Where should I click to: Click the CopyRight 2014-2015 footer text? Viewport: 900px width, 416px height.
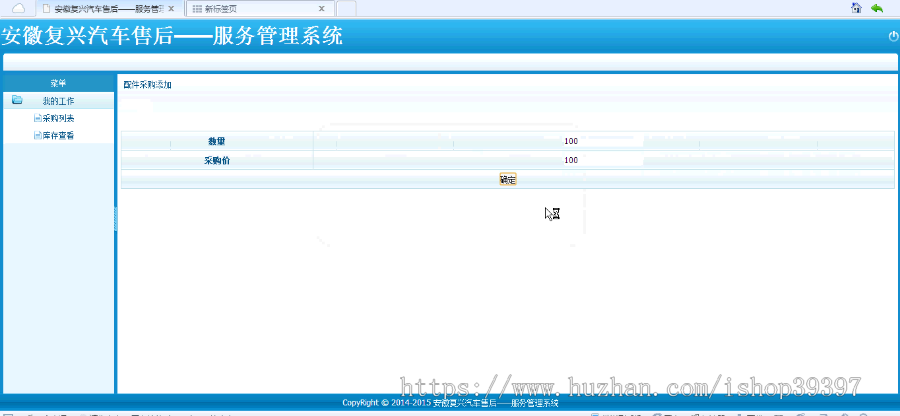pyautogui.click(x=450, y=403)
